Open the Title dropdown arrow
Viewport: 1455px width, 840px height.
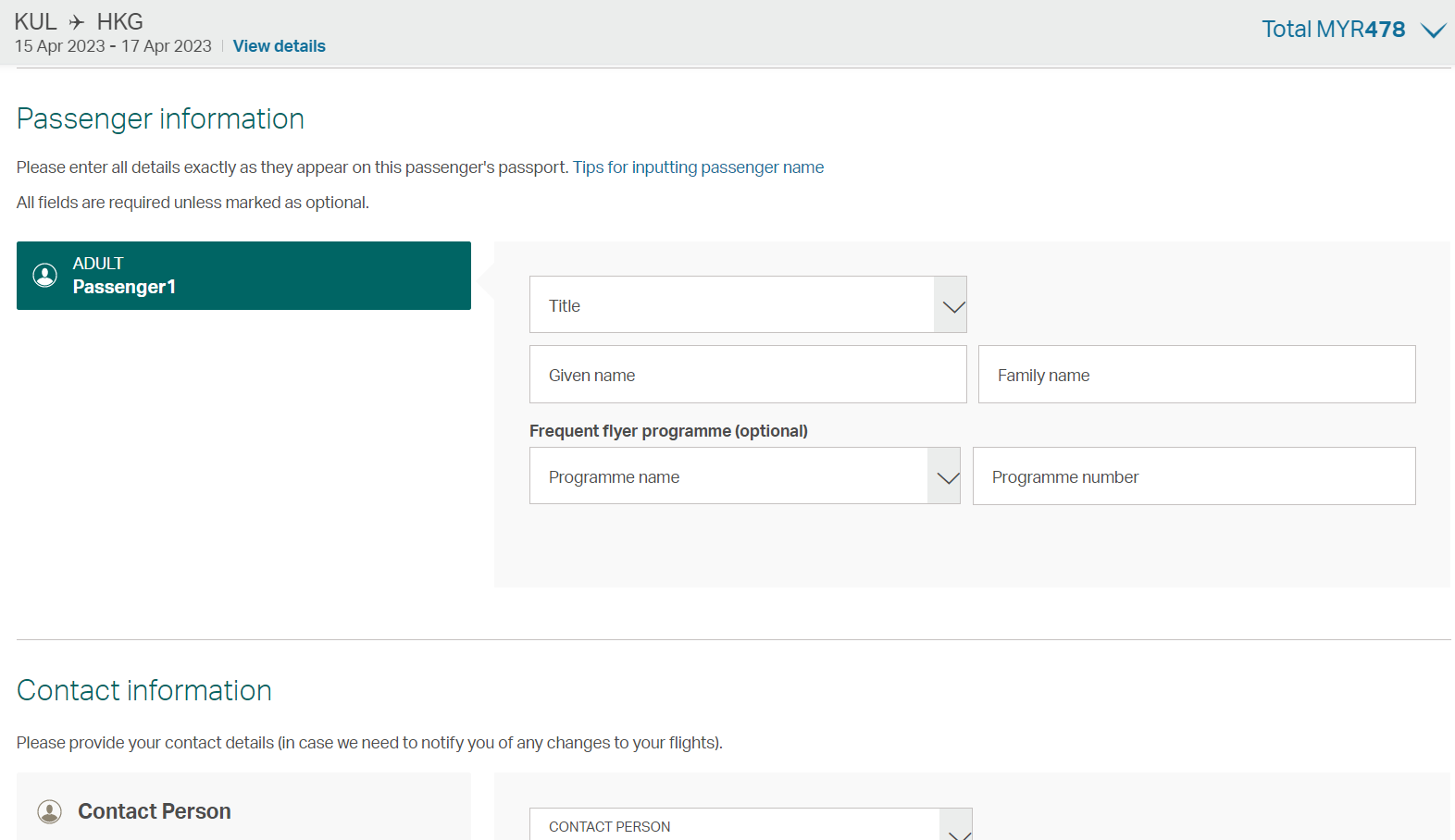pos(951,304)
